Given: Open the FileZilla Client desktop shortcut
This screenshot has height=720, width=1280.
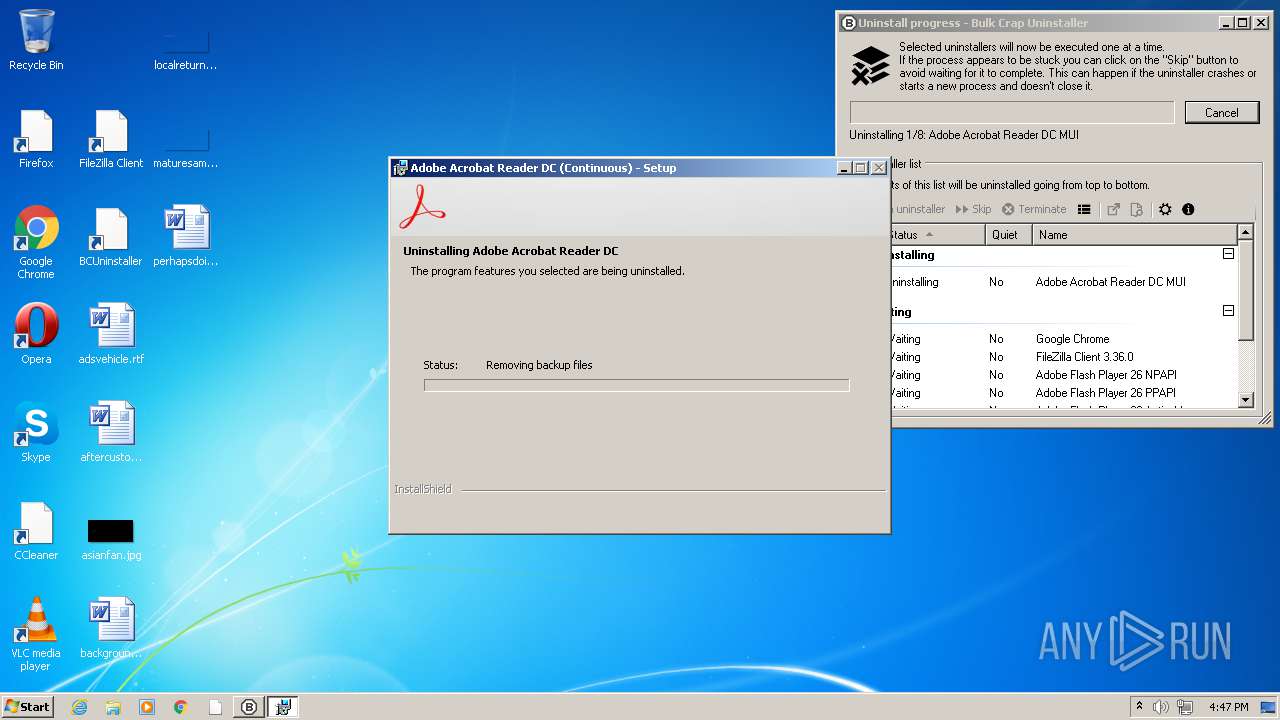Looking at the screenshot, I should click(111, 139).
